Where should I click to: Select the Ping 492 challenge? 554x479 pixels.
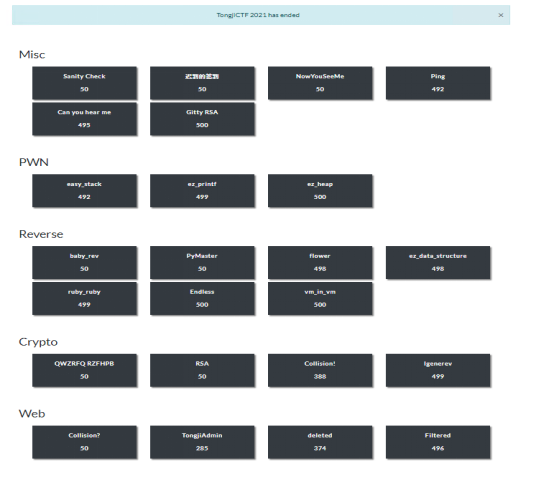[438, 83]
